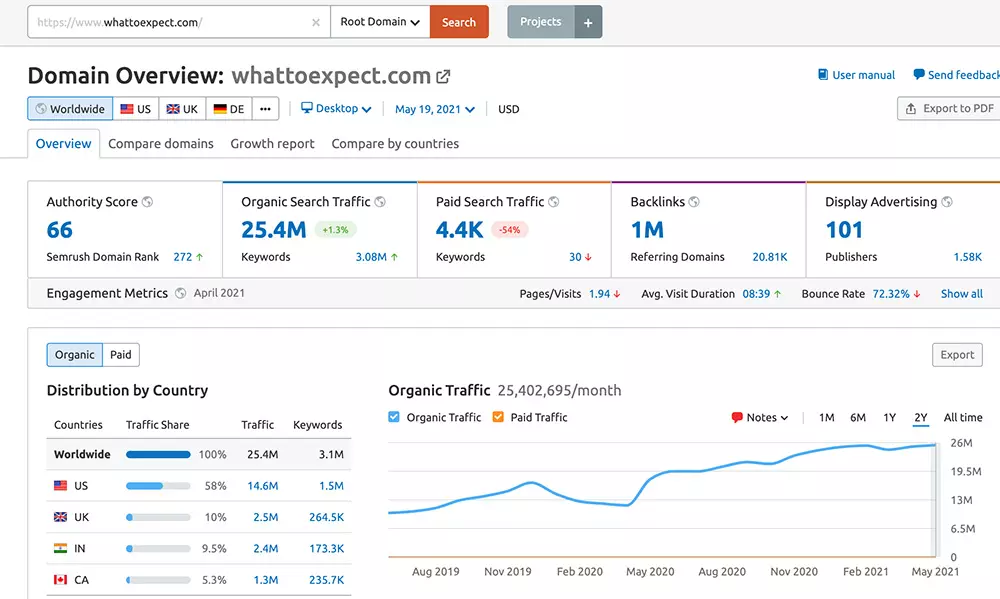Click the user manual book icon
The width and height of the screenshot is (1000, 599).
tap(823, 75)
